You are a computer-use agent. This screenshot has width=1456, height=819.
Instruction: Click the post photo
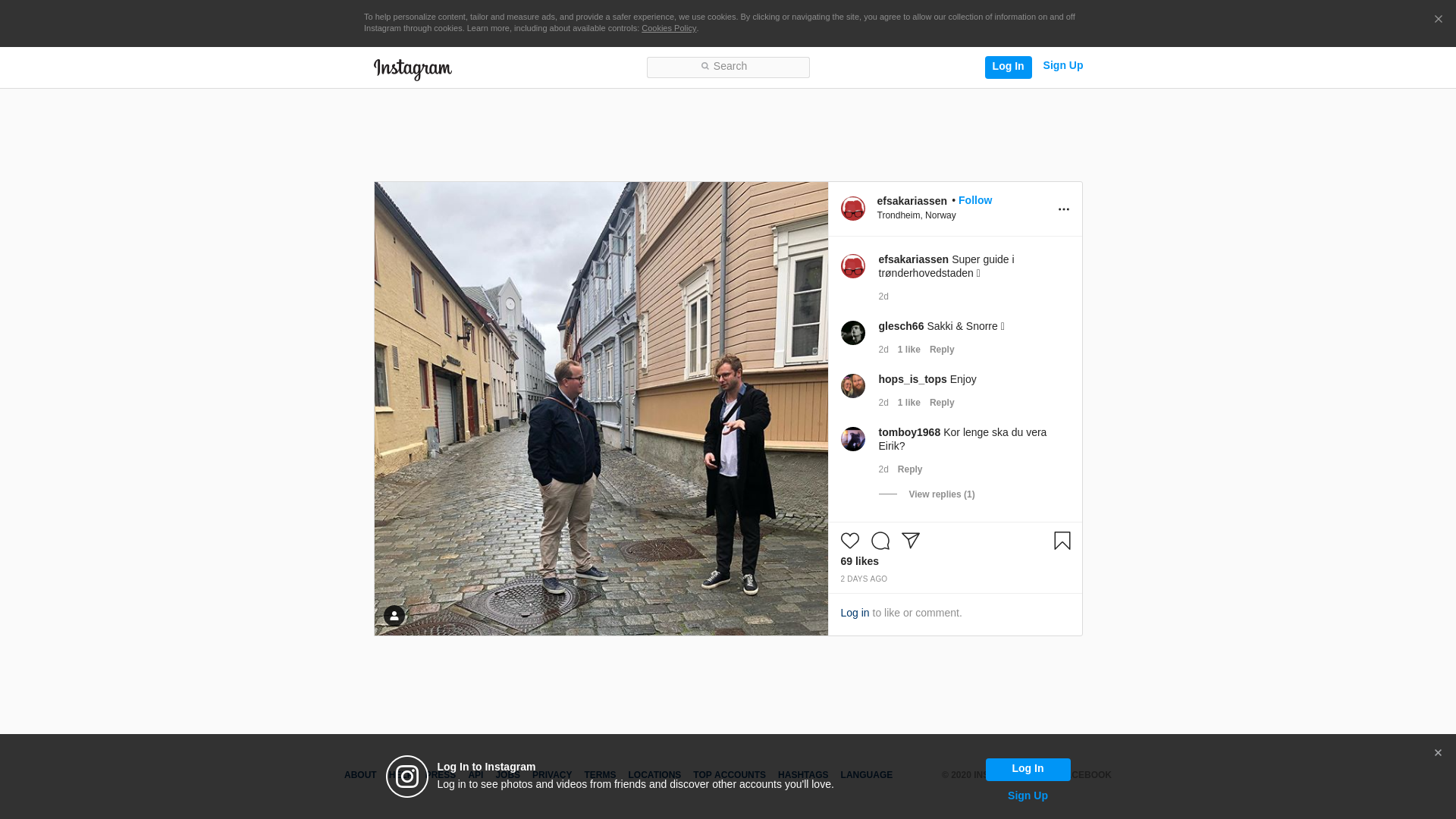pyautogui.click(x=601, y=409)
